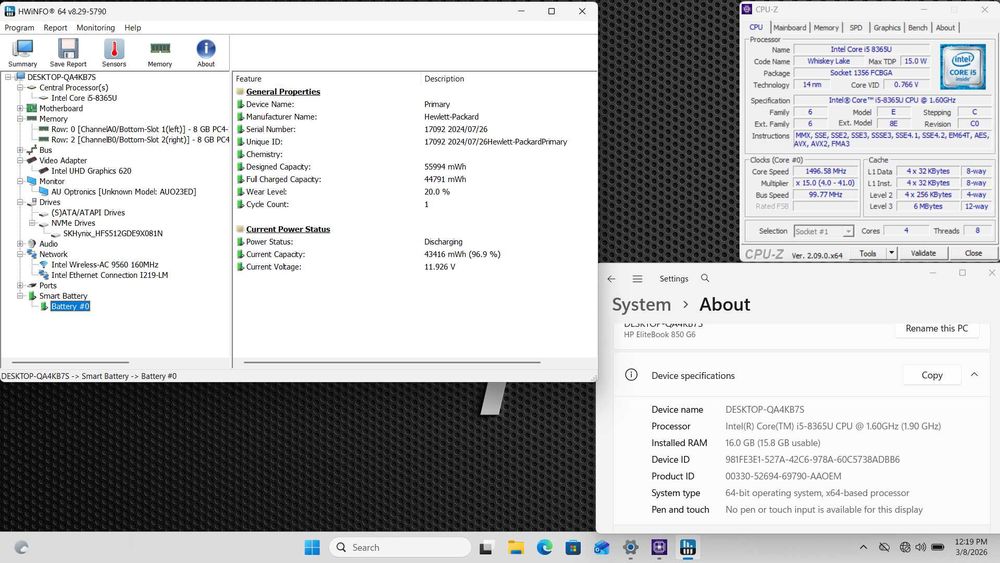Click the Wear Level value 20.0 %
This screenshot has width=1000, height=563.
click(437, 192)
